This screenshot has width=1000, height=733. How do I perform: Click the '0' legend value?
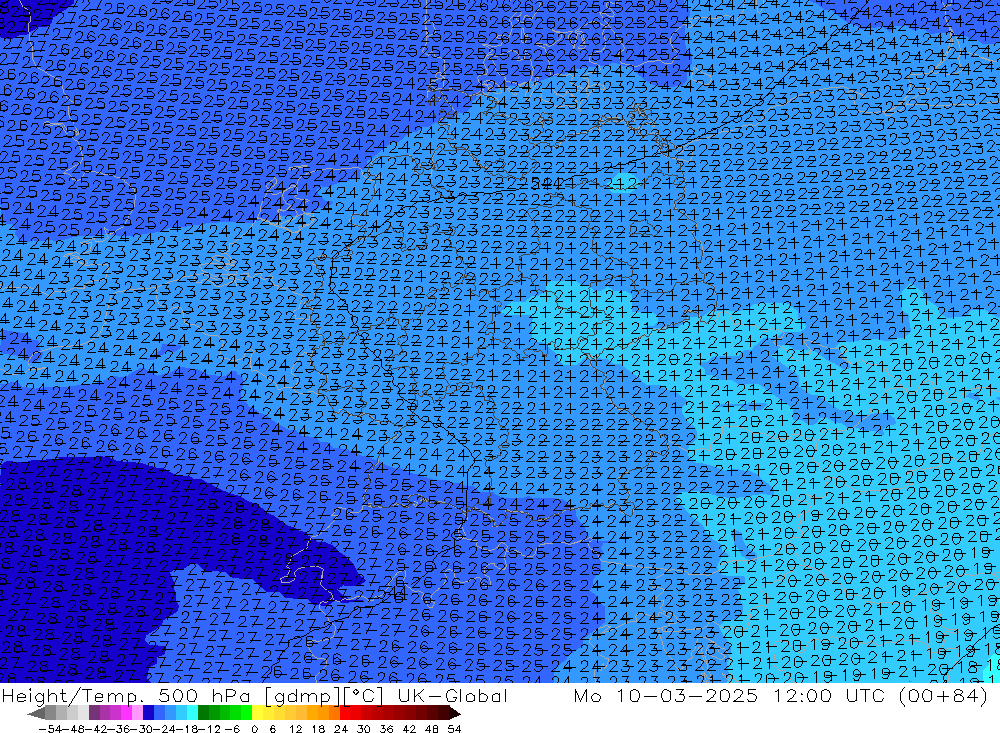click(x=254, y=729)
